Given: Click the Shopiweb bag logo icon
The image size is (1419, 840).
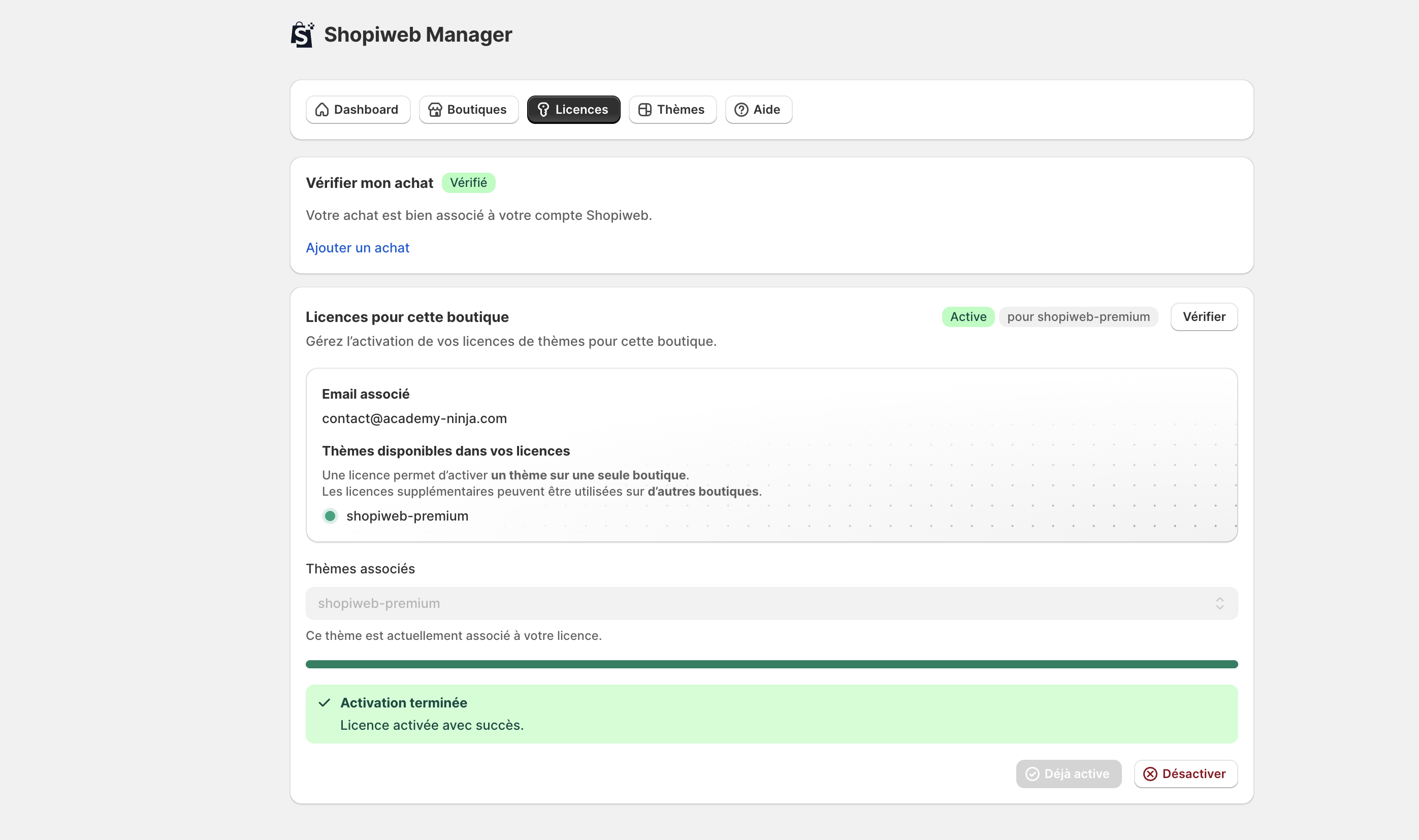Looking at the screenshot, I should coord(302,35).
